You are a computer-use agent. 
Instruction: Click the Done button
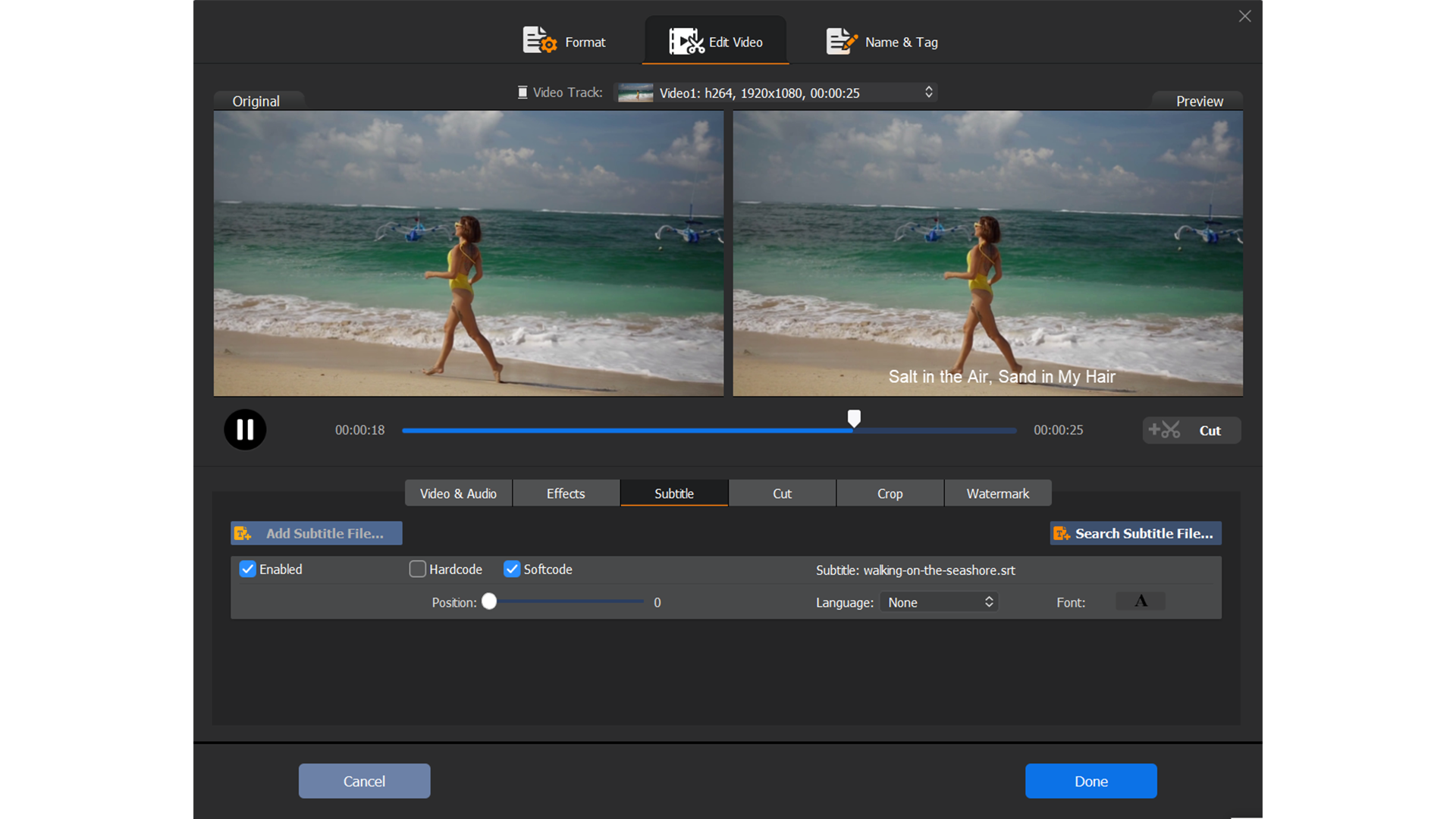click(1090, 780)
